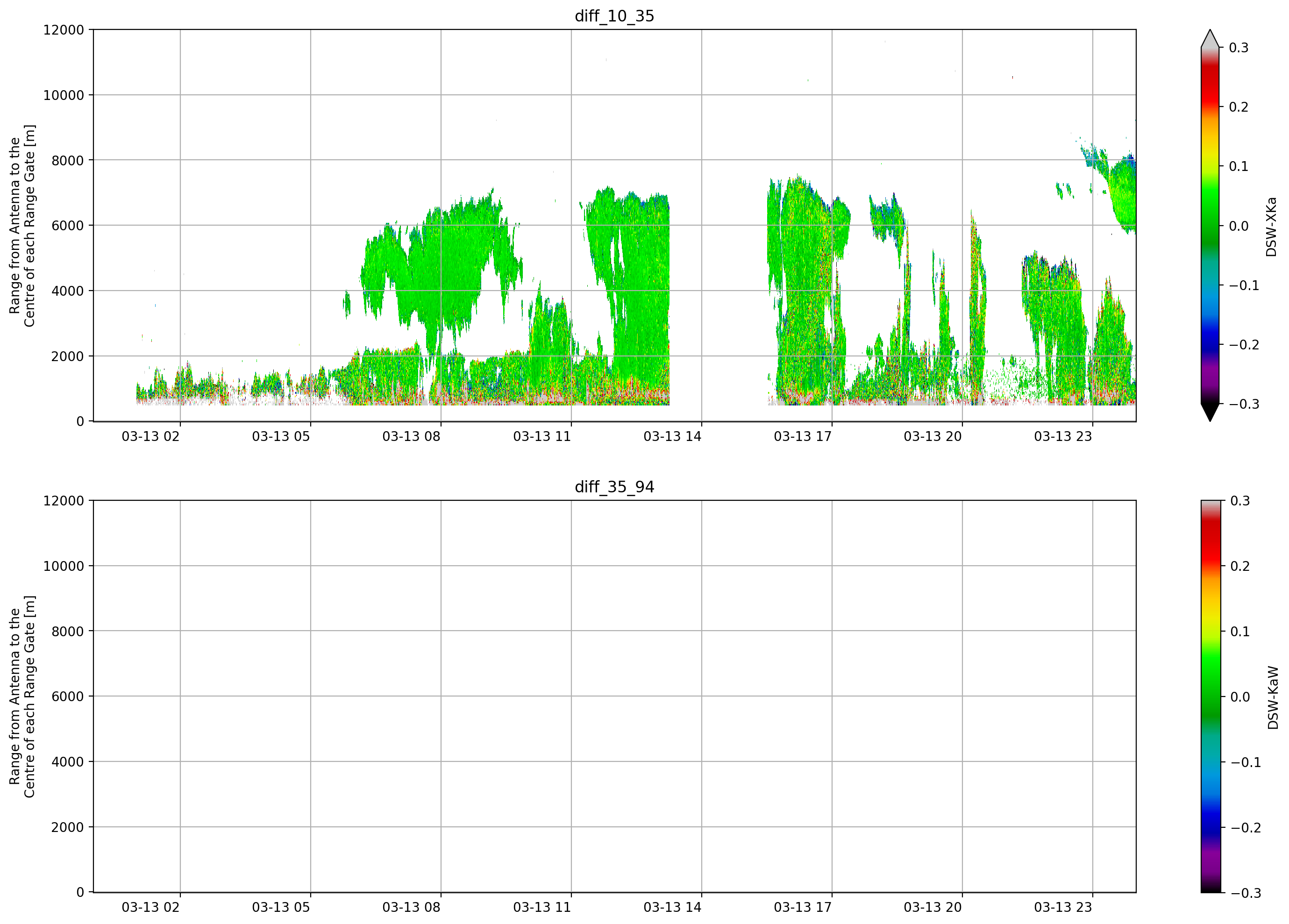
Task: Click black lower arrow of DSW-XKa colorbar
Action: [1210, 412]
